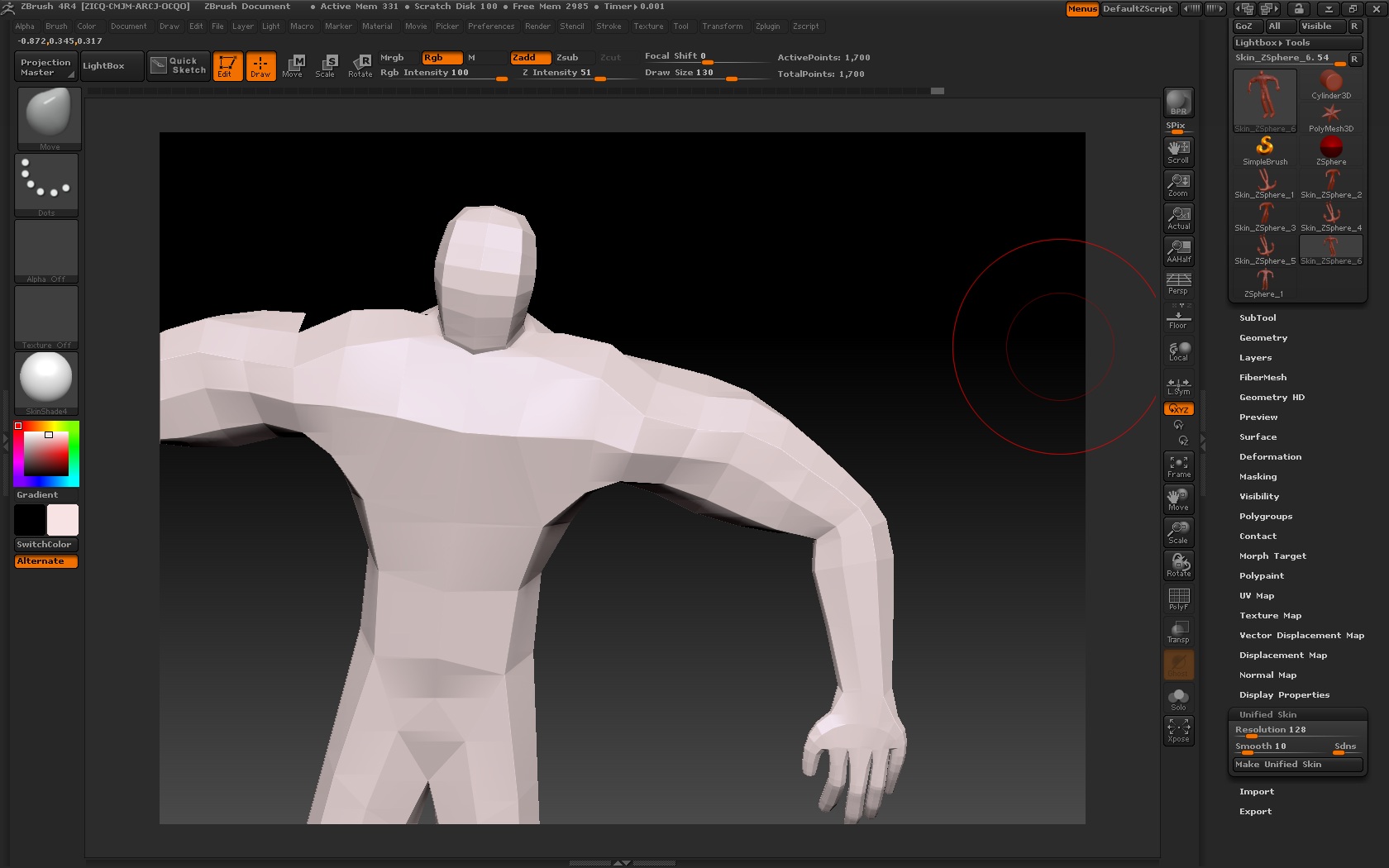Expand the Masking section
Screen dimensions: 1389x868
click(1258, 477)
